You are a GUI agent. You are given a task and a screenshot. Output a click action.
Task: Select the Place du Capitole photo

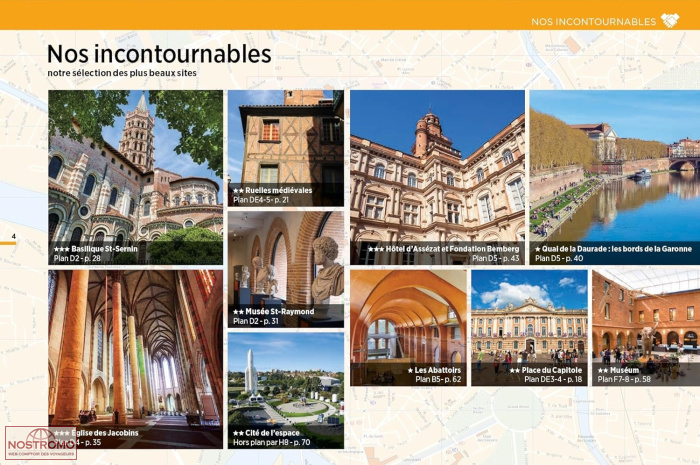[529, 328]
